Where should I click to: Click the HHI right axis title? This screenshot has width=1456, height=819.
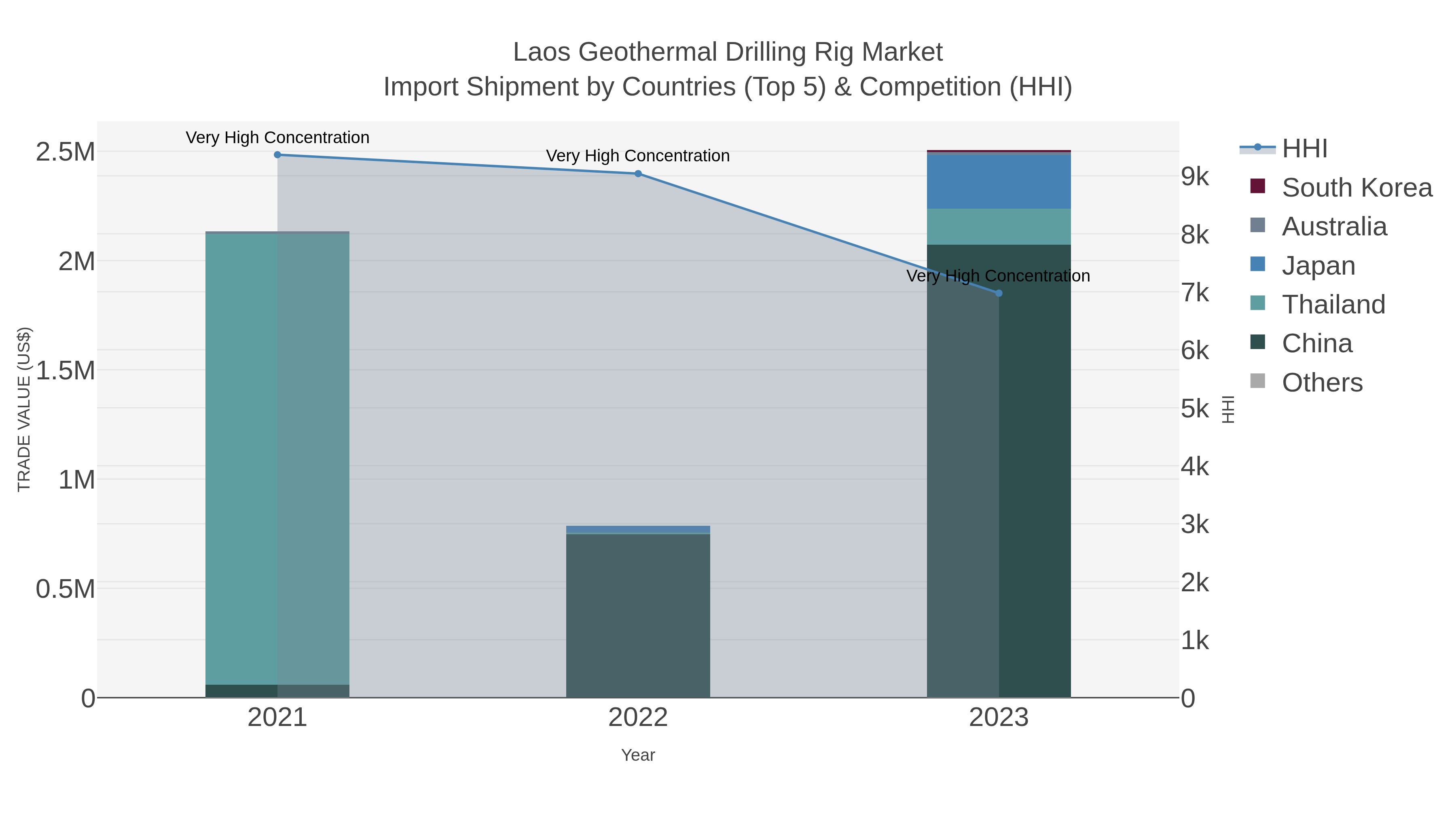(1227, 409)
